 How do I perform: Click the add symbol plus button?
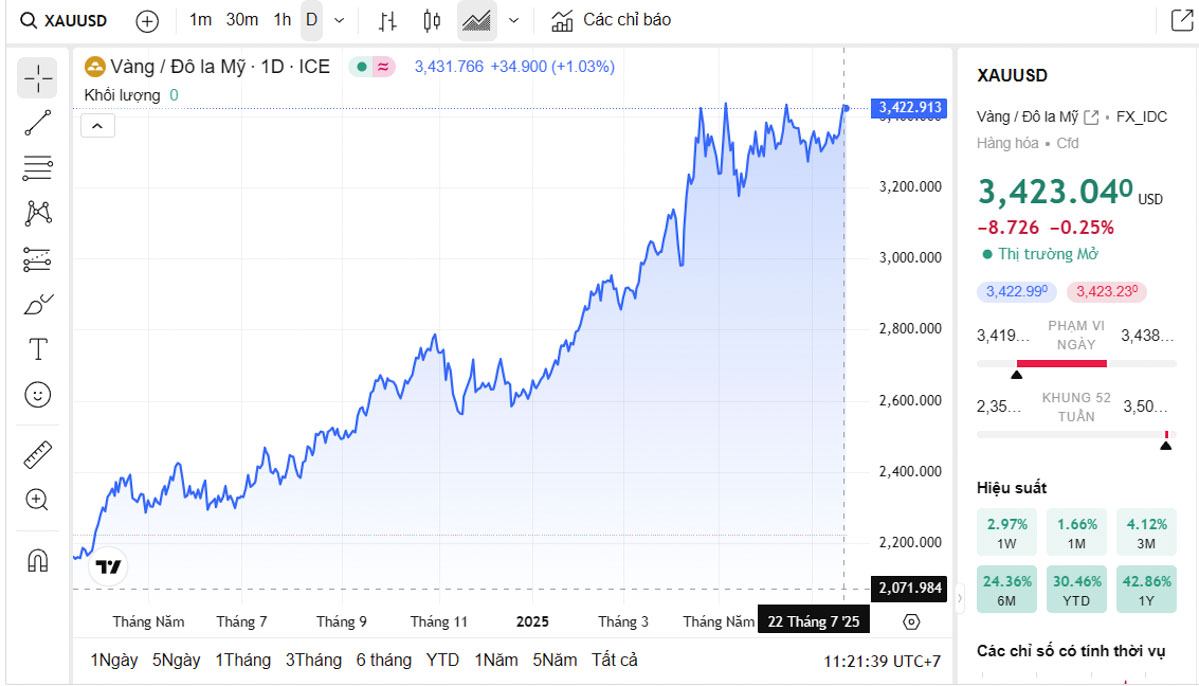click(147, 20)
